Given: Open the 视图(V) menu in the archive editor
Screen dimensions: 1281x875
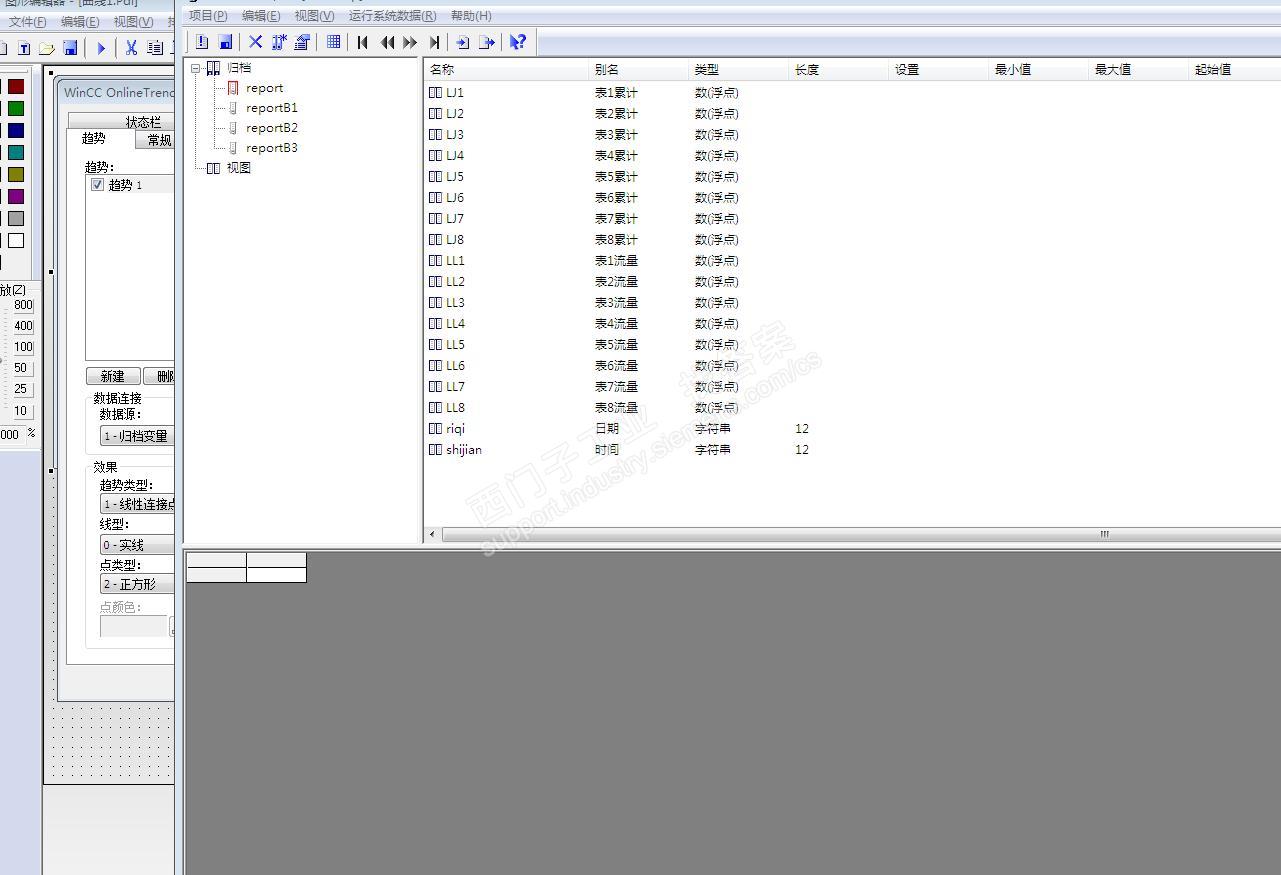Looking at the screenshot, I should pyautogui.click(x=314, y=16).
